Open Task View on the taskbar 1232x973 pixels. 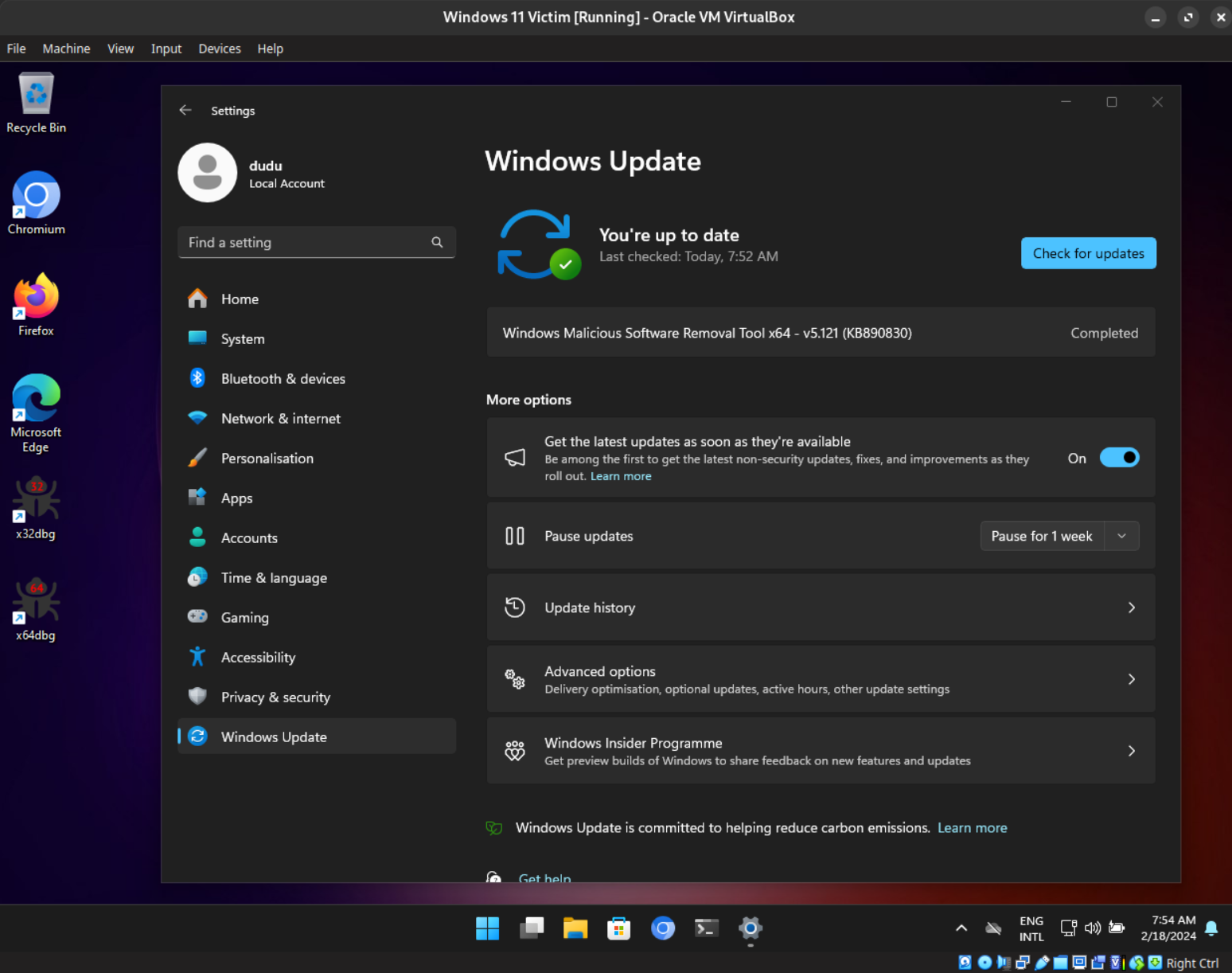(x=532, y=928)
